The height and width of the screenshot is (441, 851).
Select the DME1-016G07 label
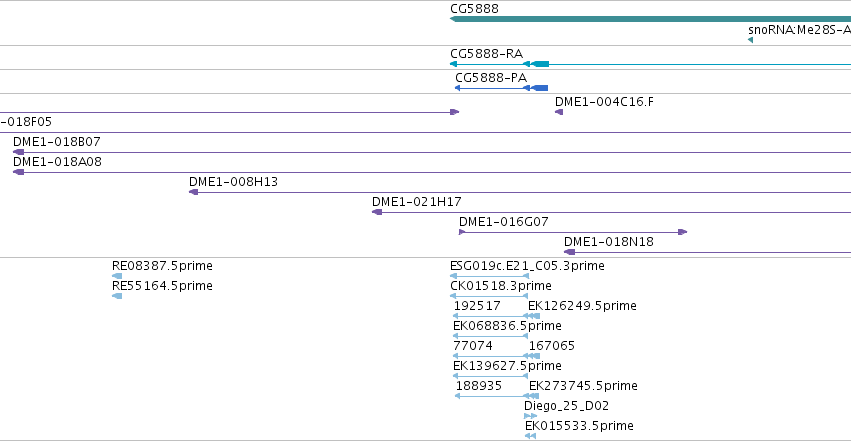tap(504, 222)
